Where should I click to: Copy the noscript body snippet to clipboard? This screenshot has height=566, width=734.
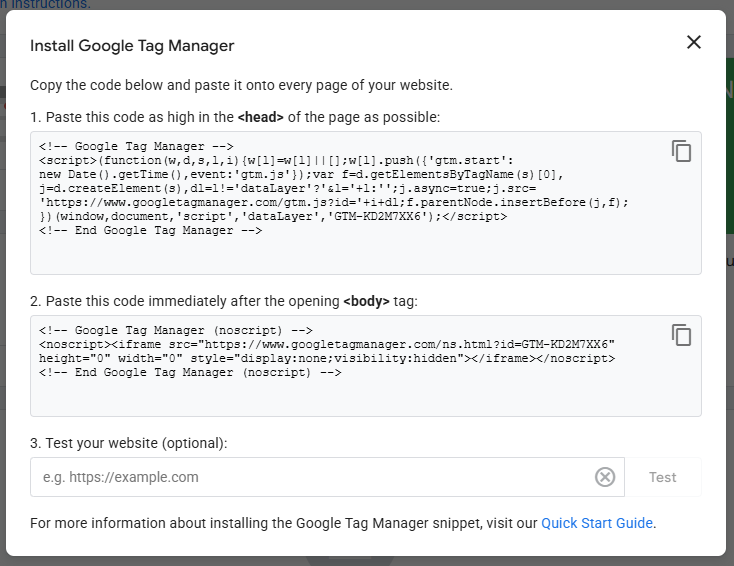[681, 335]
